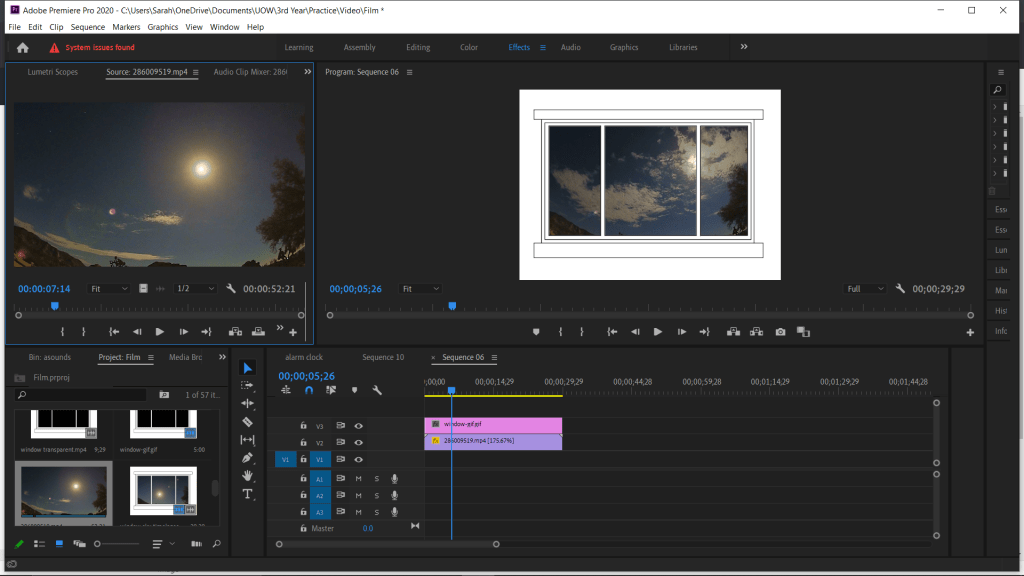Expand source playback resolution 1/2 dropdown
This screenshot has width=1024, height=576.
[196, 289]
